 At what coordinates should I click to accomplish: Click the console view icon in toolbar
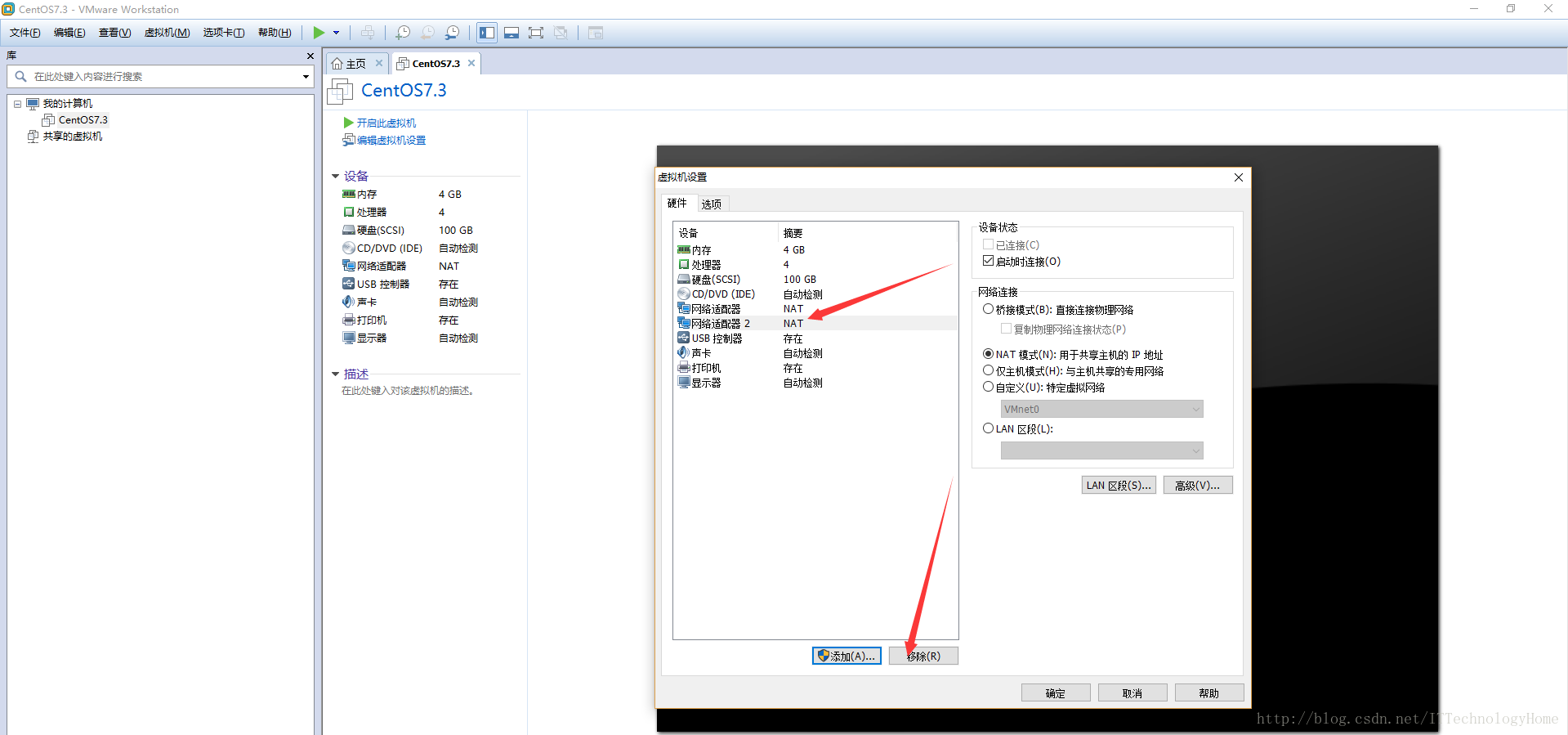[596, 33]
